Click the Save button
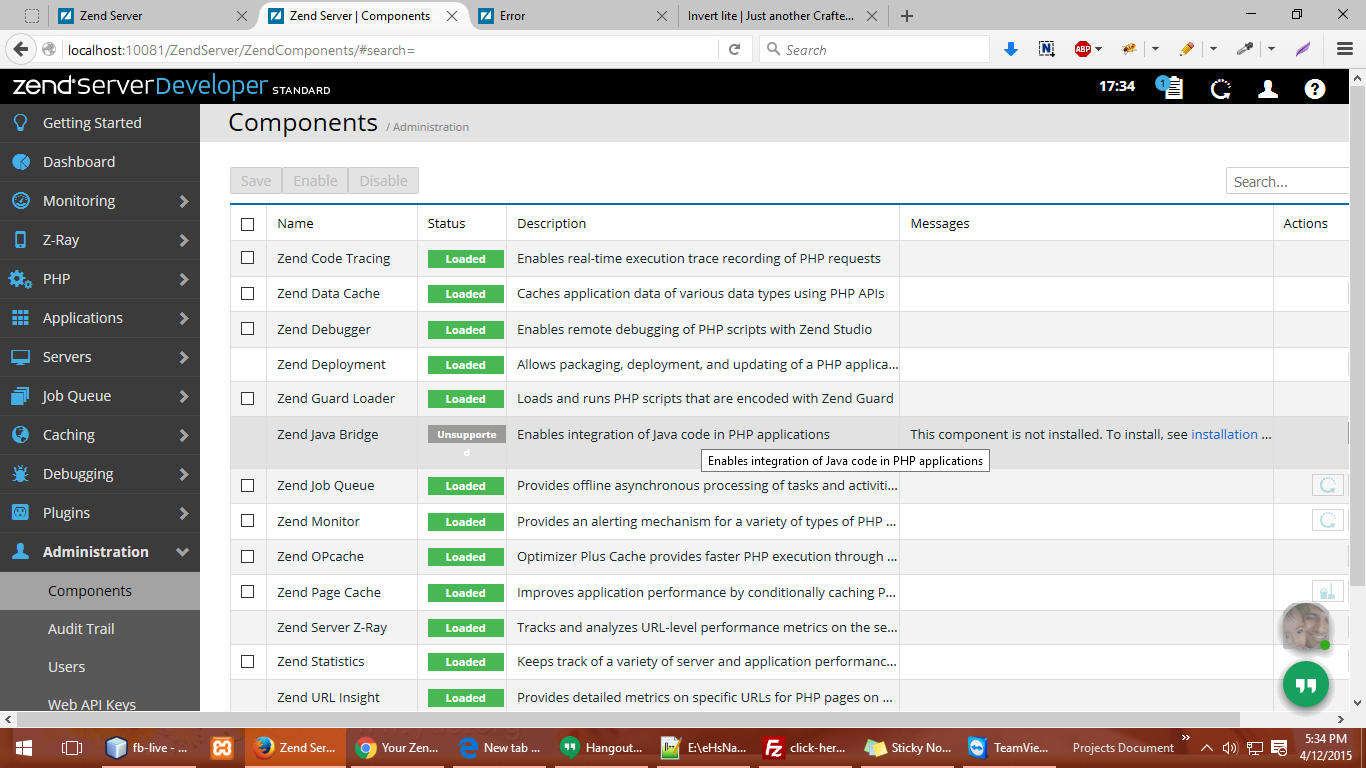 click(x=256, y=181)
